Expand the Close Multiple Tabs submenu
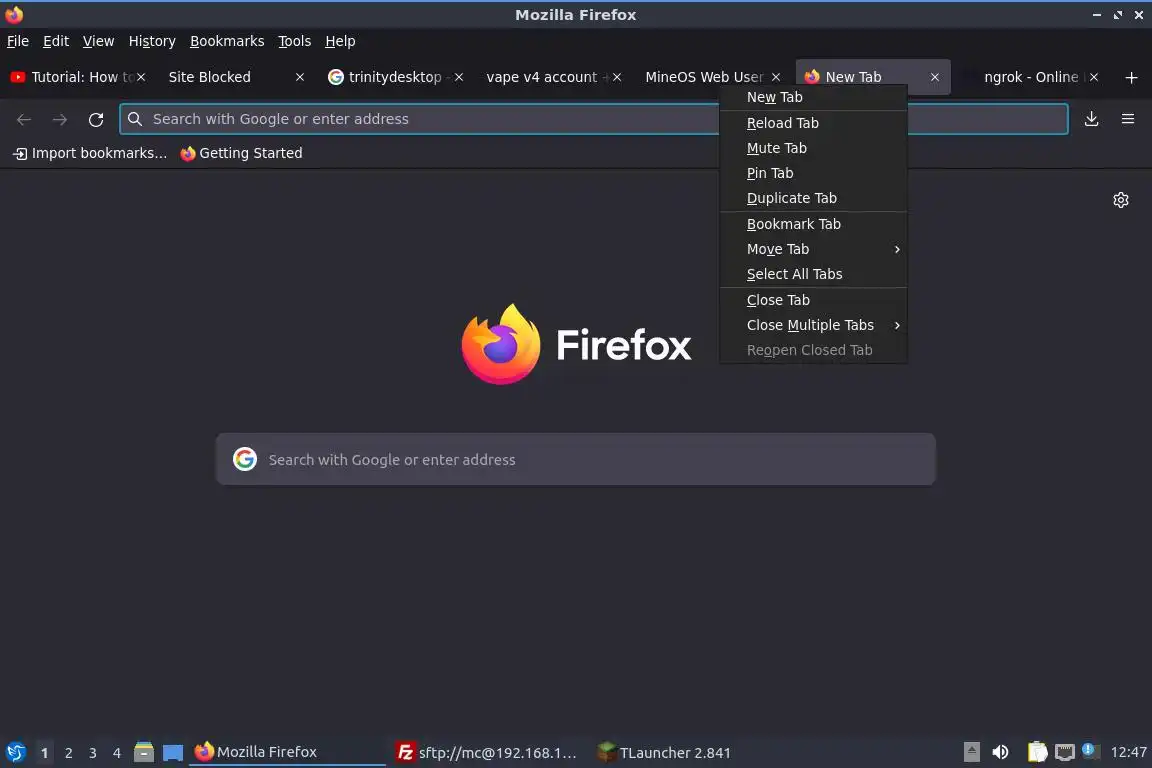 pyautogui.click(x=813, y=325)
